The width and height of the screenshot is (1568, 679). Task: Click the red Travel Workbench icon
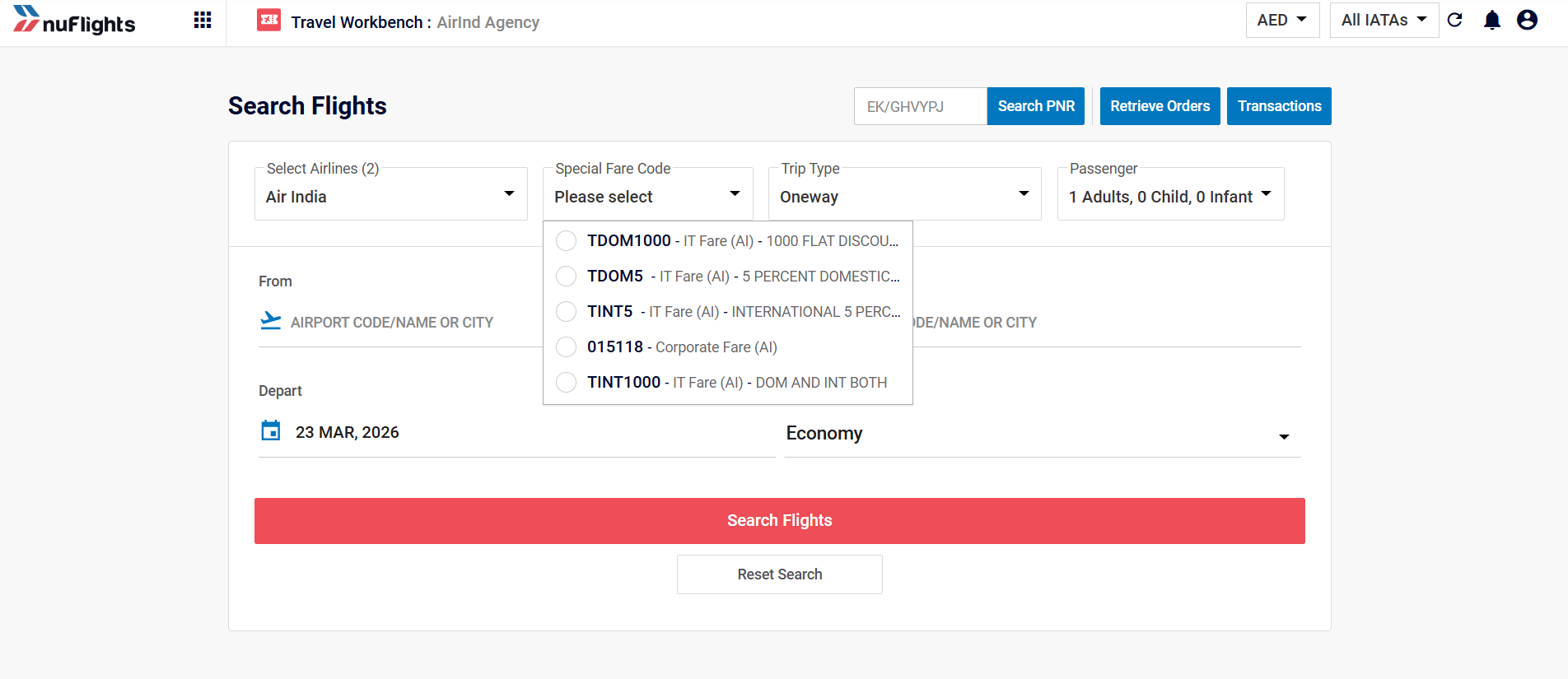click(268, 20)
